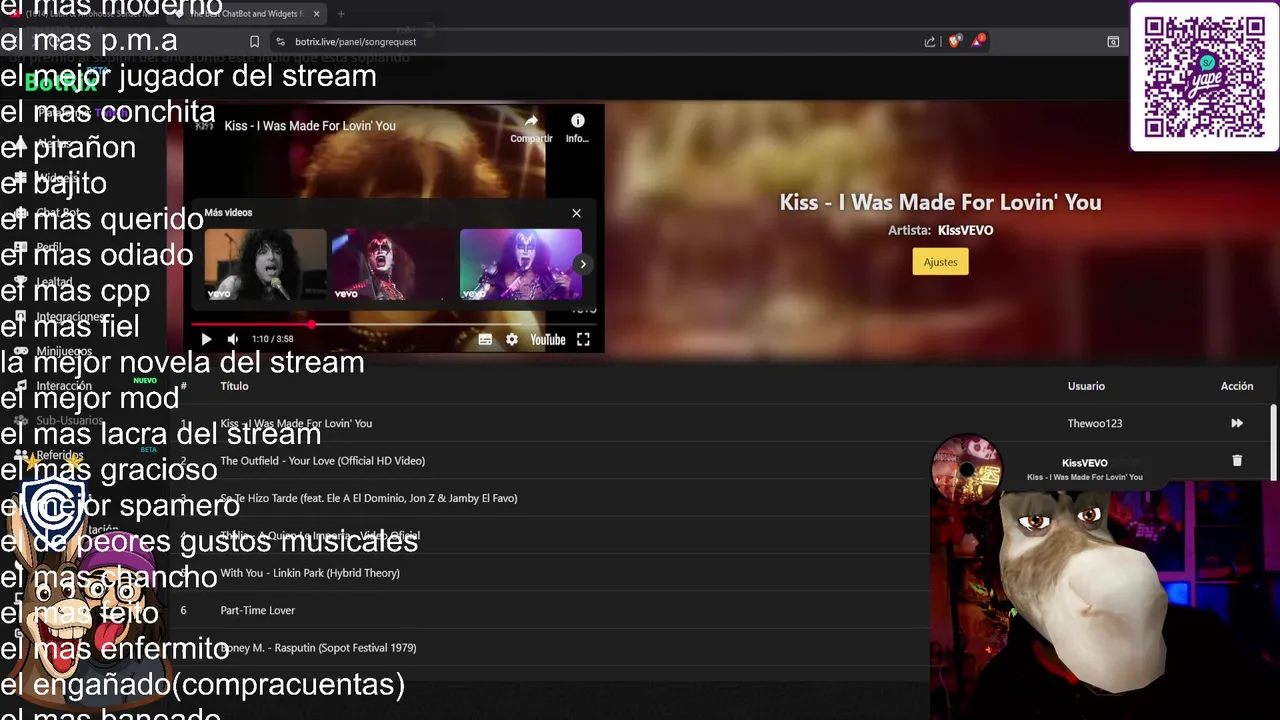Switch to The Best ChatBot and Widgets tab

(x=248, y=14)
